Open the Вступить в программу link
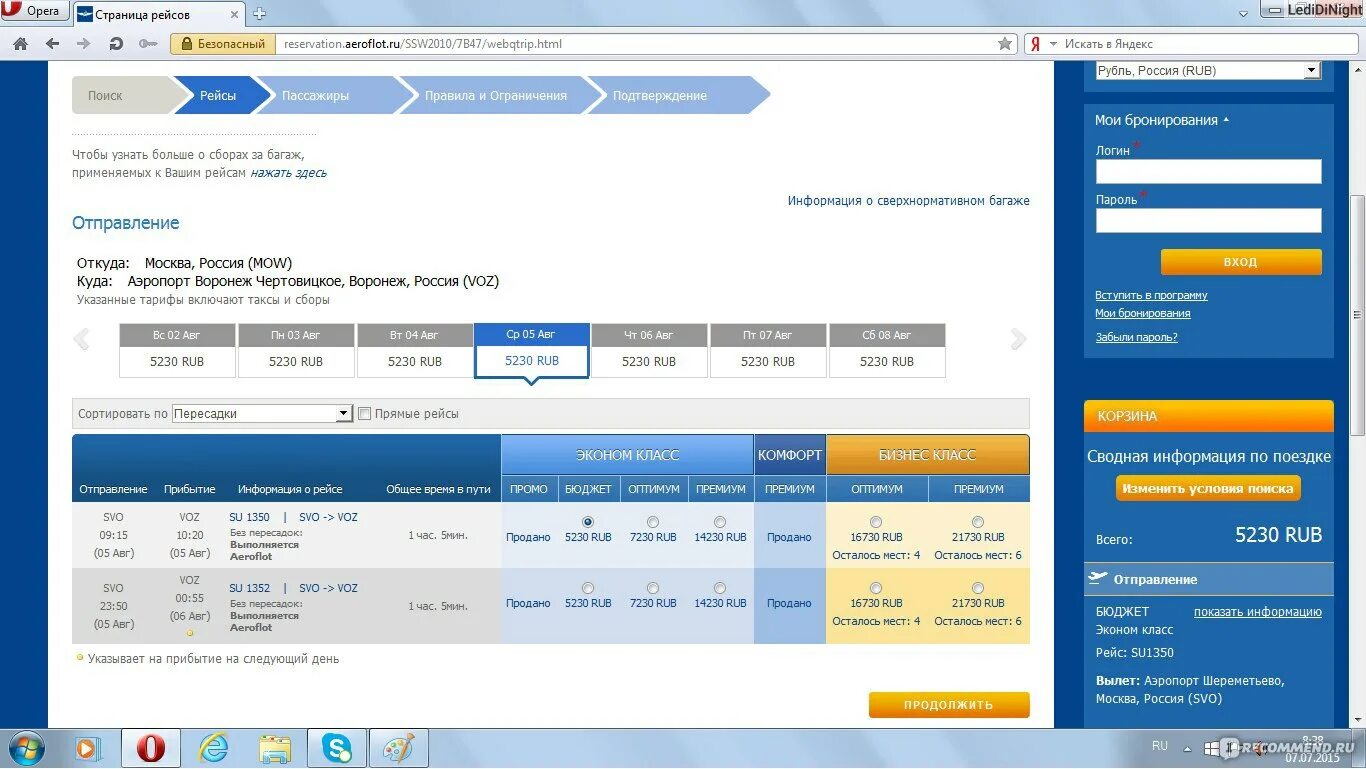The height and width of the screenshot is (769, 1366). click(1151, 296)
